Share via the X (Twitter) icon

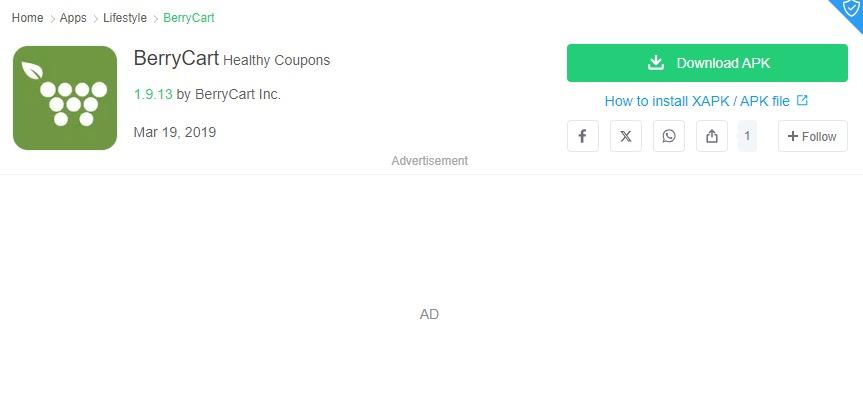tap(626, 136)
